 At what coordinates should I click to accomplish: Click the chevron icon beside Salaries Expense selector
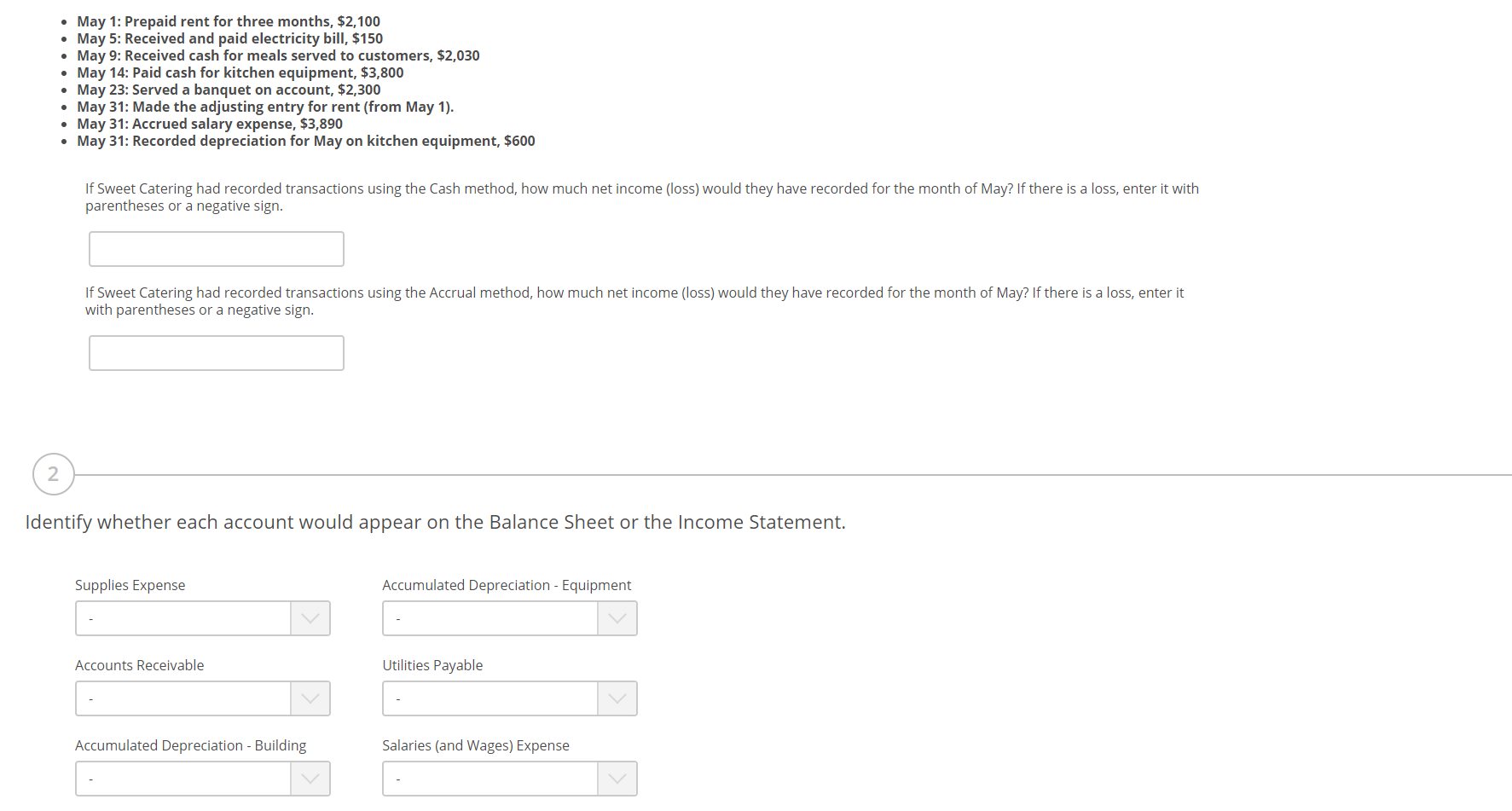617,778
